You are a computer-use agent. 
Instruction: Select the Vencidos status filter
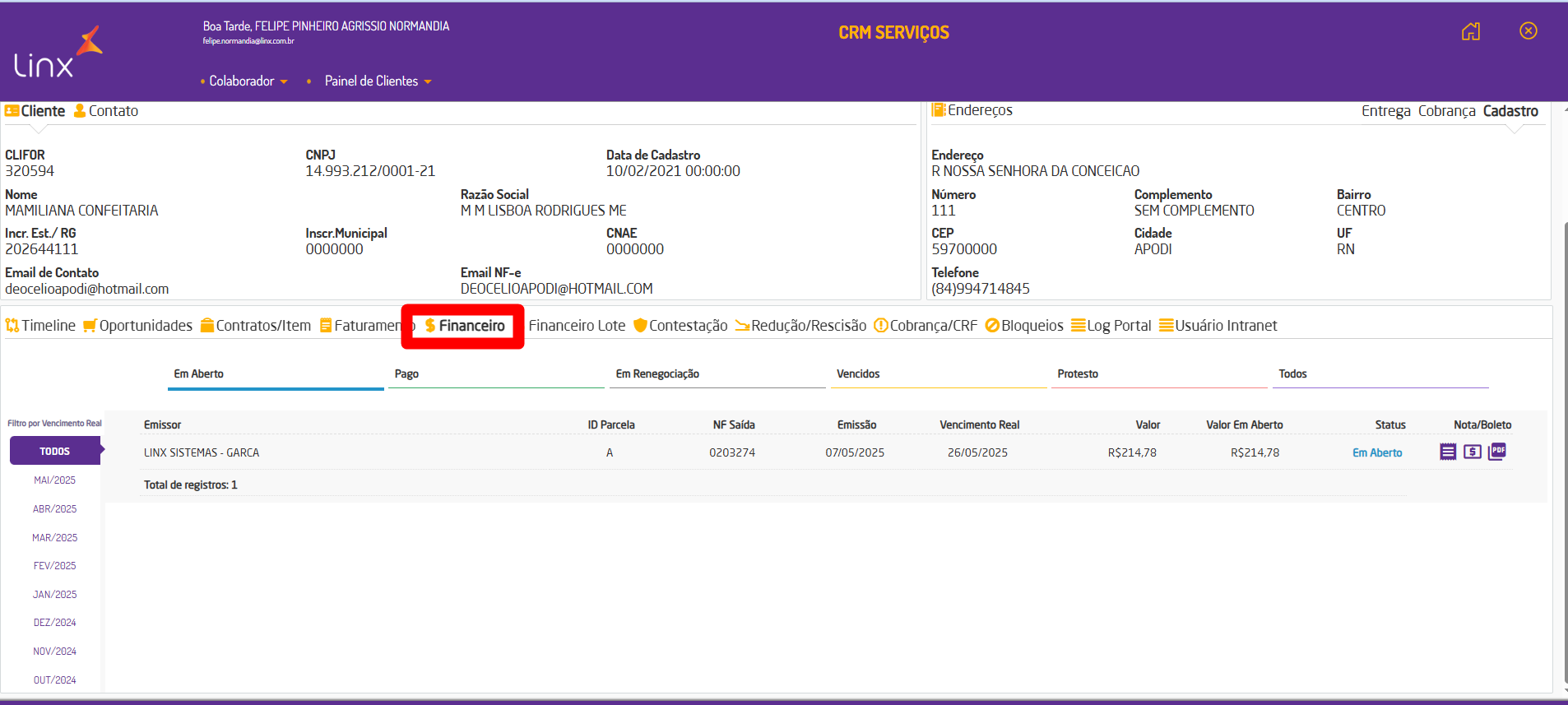pos(858,374)
